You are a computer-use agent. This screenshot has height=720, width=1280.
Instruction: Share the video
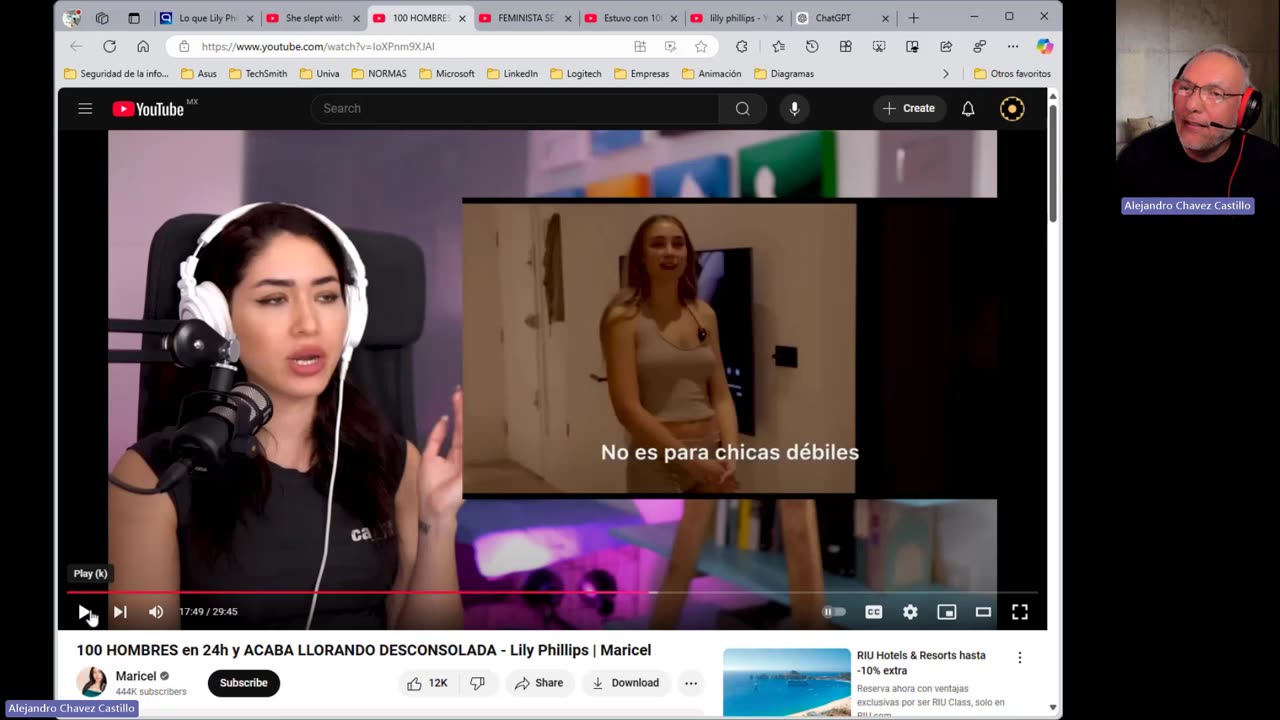click(x=539, y=683)
